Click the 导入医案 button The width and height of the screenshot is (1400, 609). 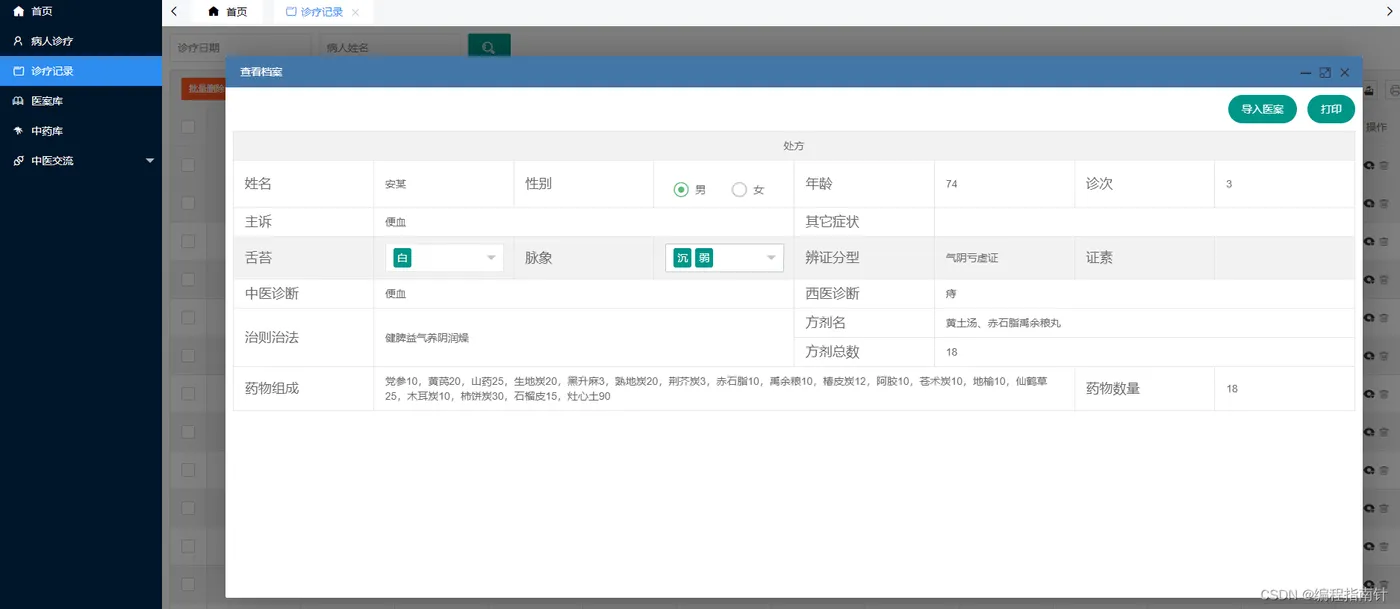pyautogui.click(x=1262, y=109)
